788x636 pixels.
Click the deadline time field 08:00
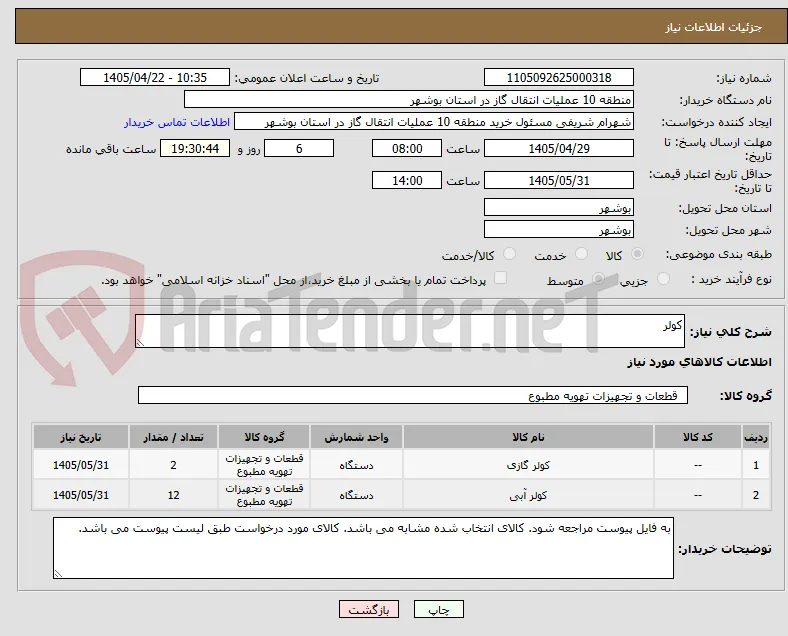tap(407, 149)
